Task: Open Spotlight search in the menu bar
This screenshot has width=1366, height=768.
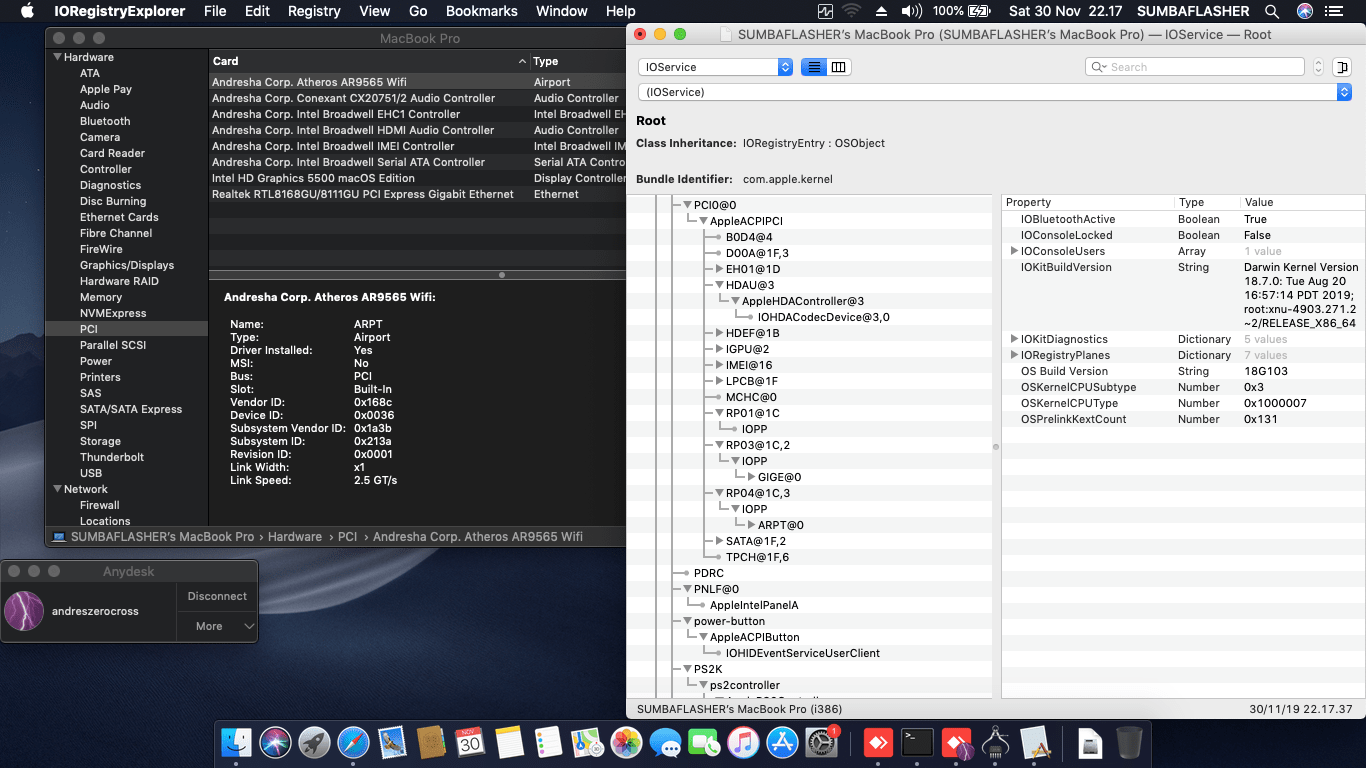Action: 1272,11
